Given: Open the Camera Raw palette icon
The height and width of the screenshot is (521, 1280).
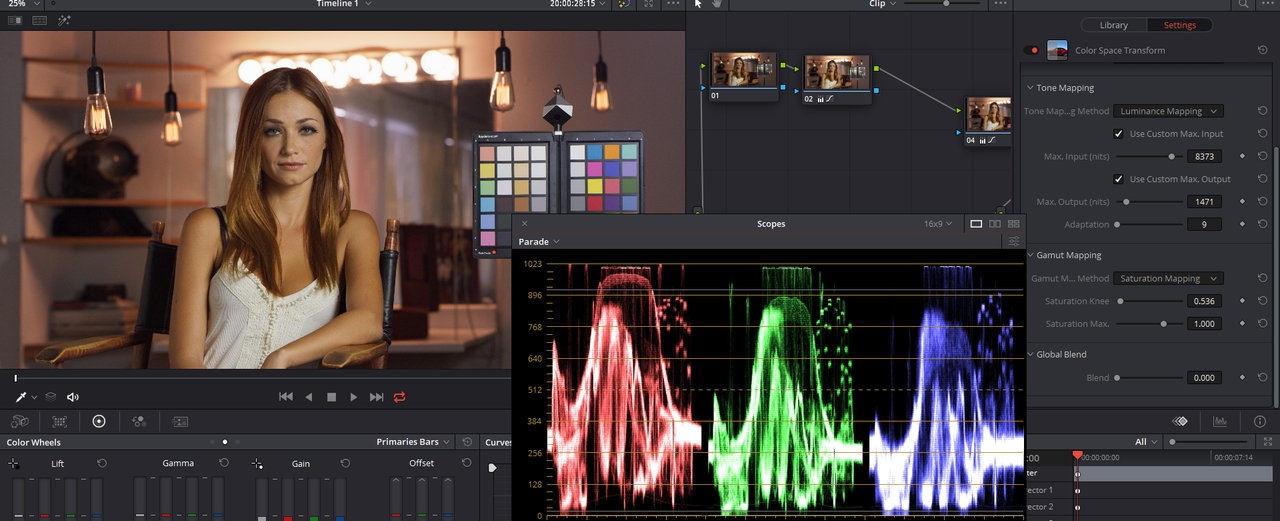Looking at the screenshot, I should click(x=20, y=422).
